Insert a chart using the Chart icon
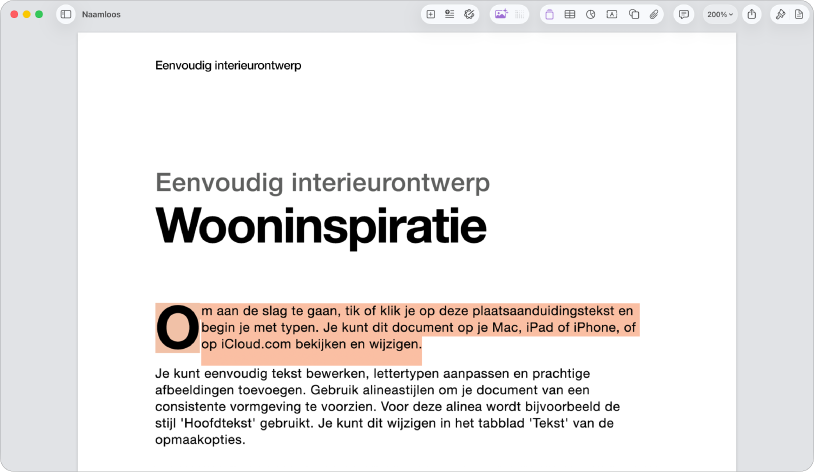Viewport: 814px width, 473px height. click(x=590, y=15)
